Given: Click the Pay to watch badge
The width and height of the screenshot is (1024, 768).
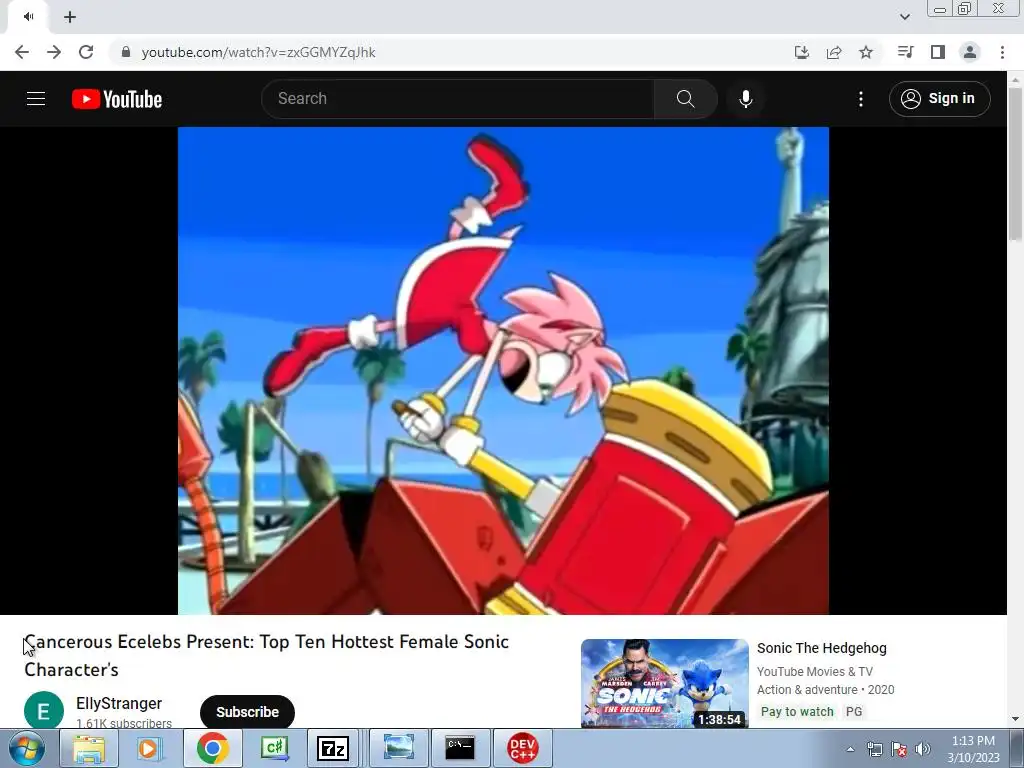Looking at the screenshot, I should tap(797, 711).
